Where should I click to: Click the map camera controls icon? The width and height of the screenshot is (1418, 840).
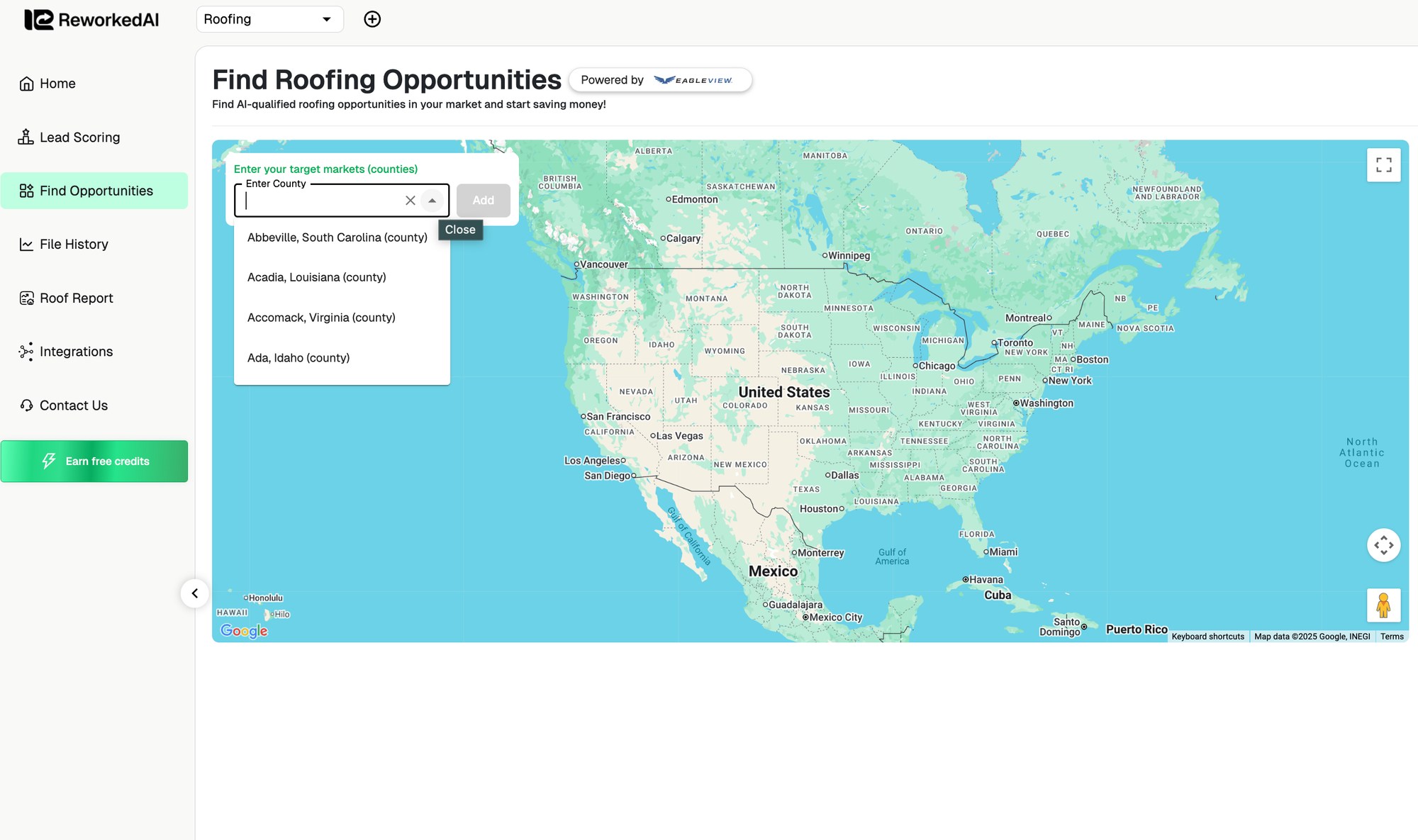point(1383,545)
